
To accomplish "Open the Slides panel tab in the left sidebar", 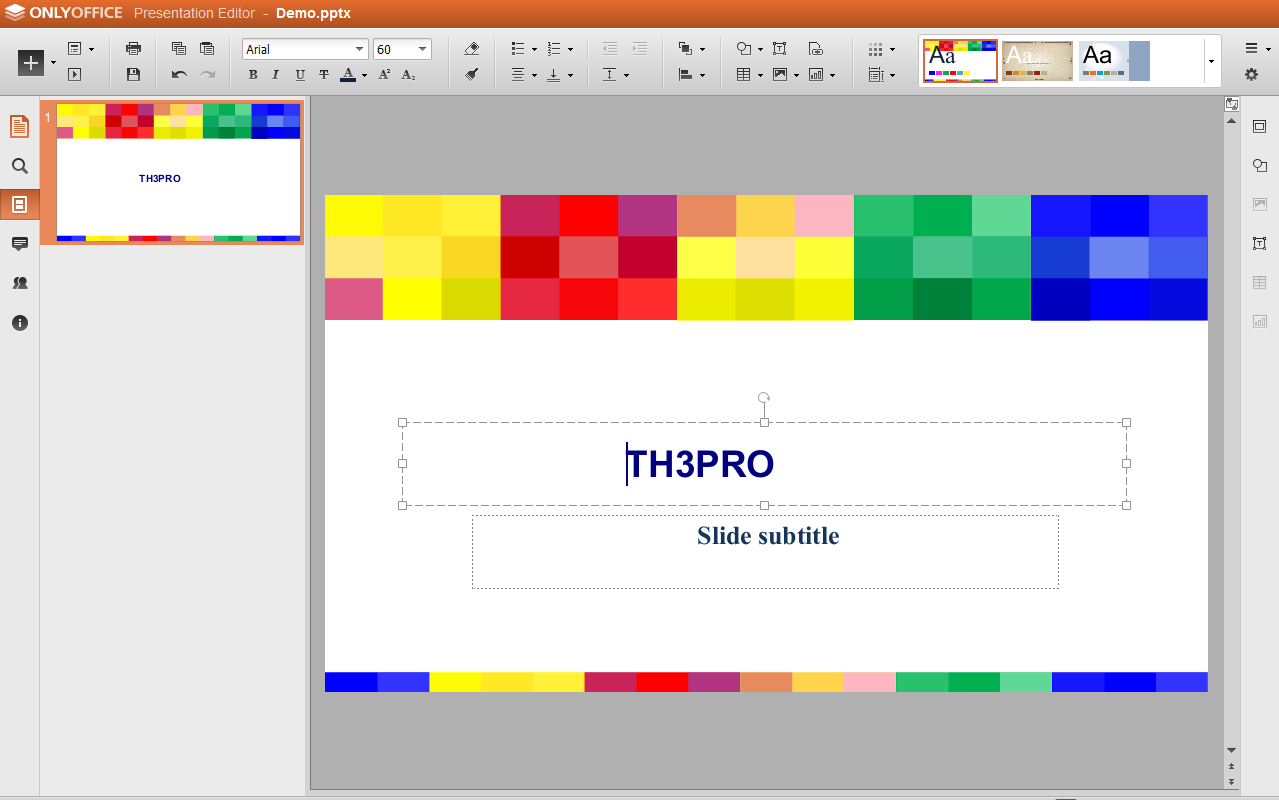I will click(19, 205).
